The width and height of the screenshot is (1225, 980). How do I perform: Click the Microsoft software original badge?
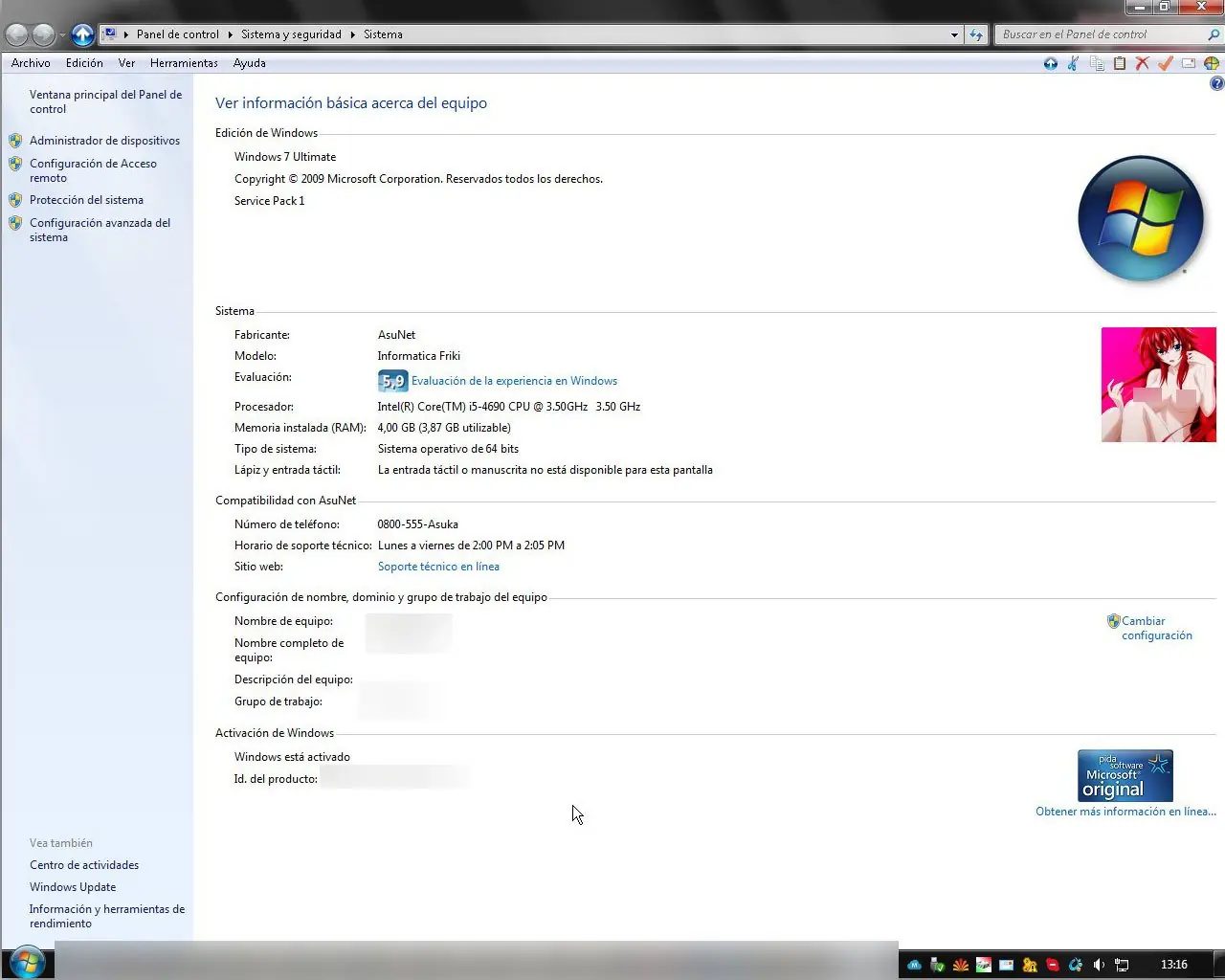click(1125, 775)
